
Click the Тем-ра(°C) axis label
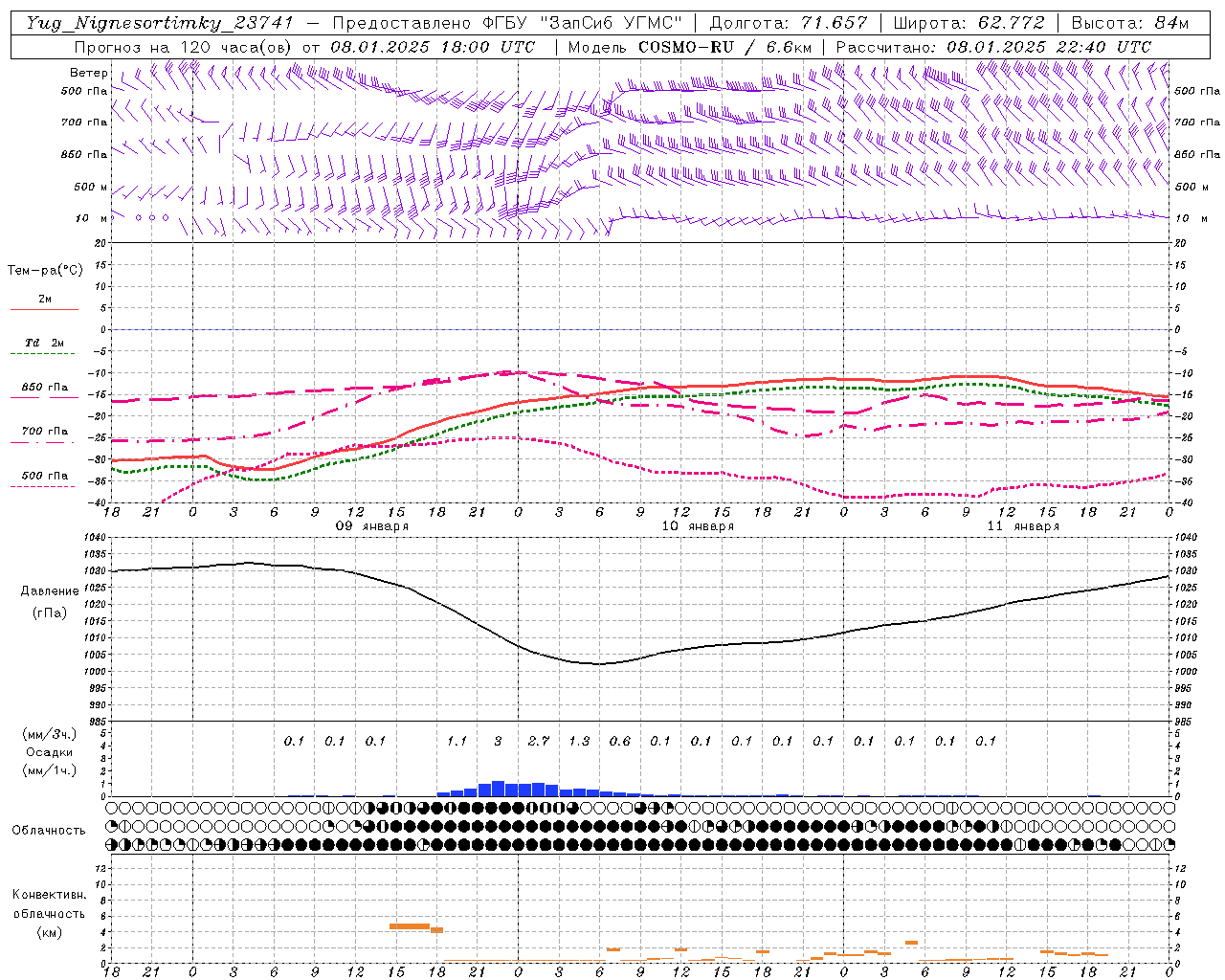[x=45, y=271]
